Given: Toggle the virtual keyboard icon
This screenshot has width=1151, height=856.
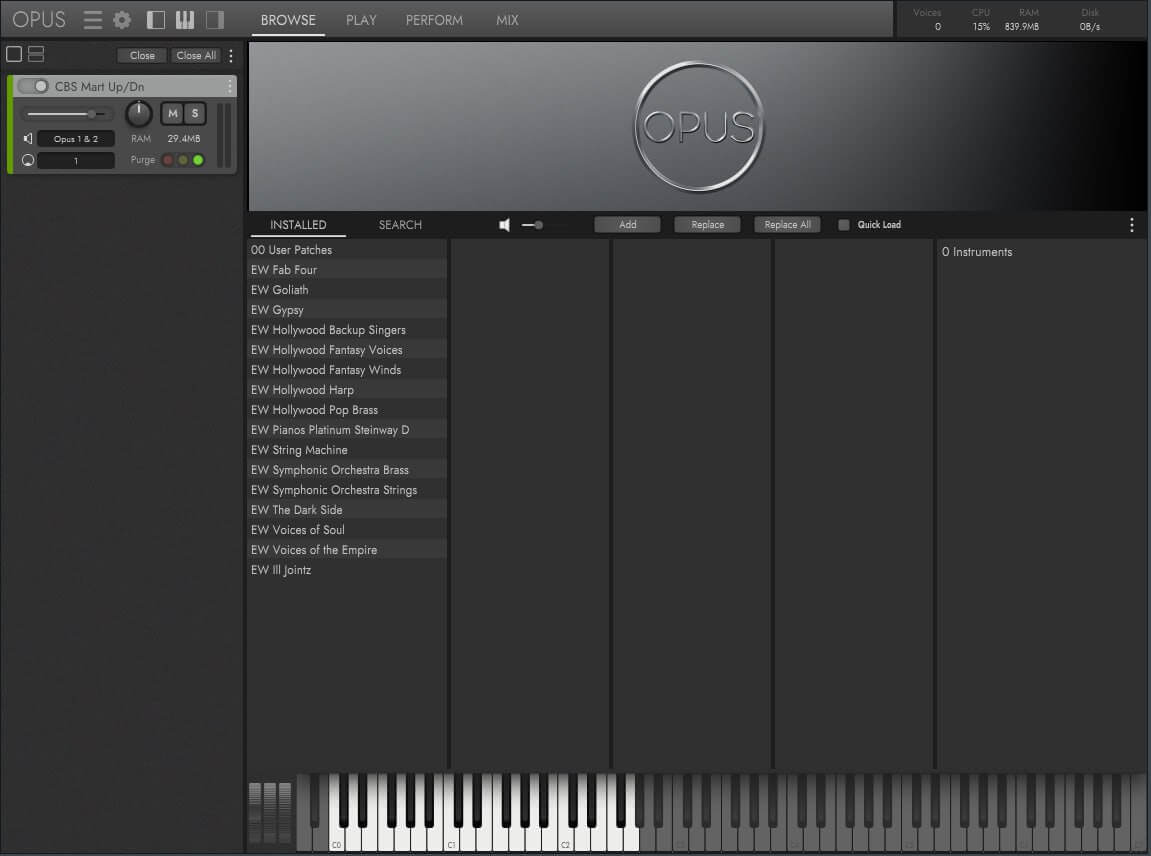Looking at the screenshot, I should (x=185, y=20).
